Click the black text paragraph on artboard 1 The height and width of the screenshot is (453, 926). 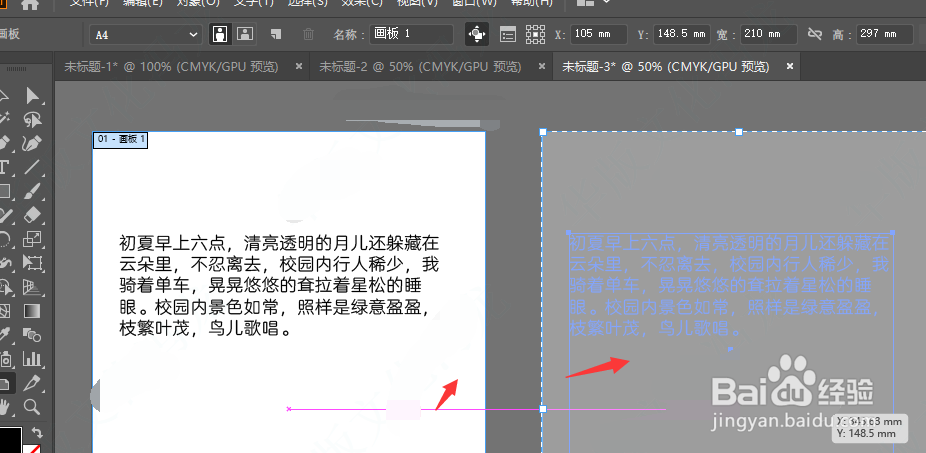point(279,286)
